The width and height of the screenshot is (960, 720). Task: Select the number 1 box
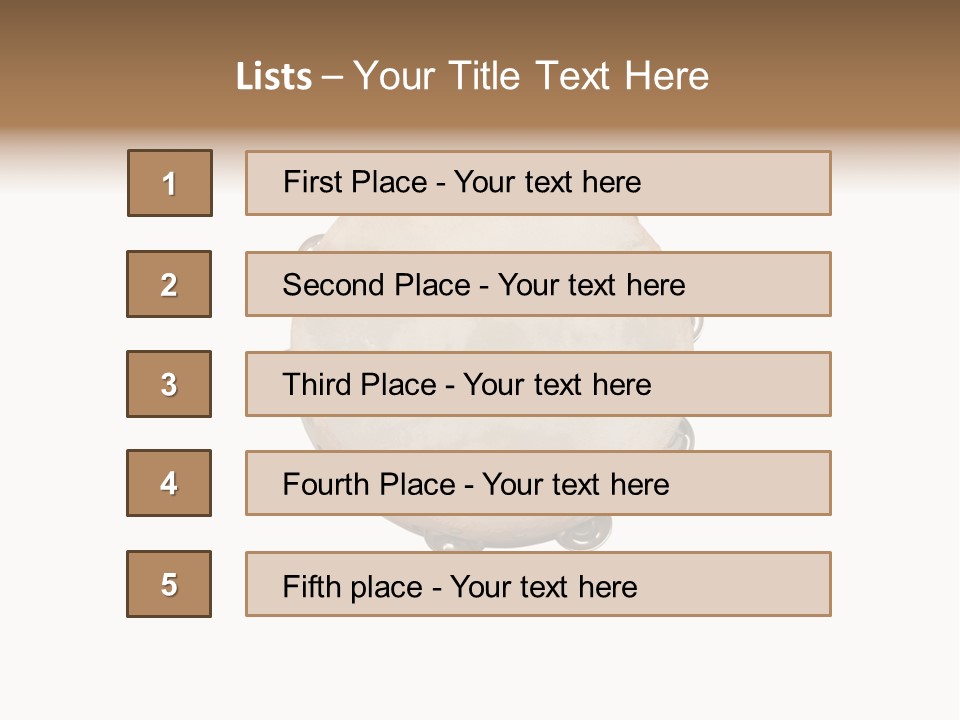pyautogui.click(x=170, y=183)
